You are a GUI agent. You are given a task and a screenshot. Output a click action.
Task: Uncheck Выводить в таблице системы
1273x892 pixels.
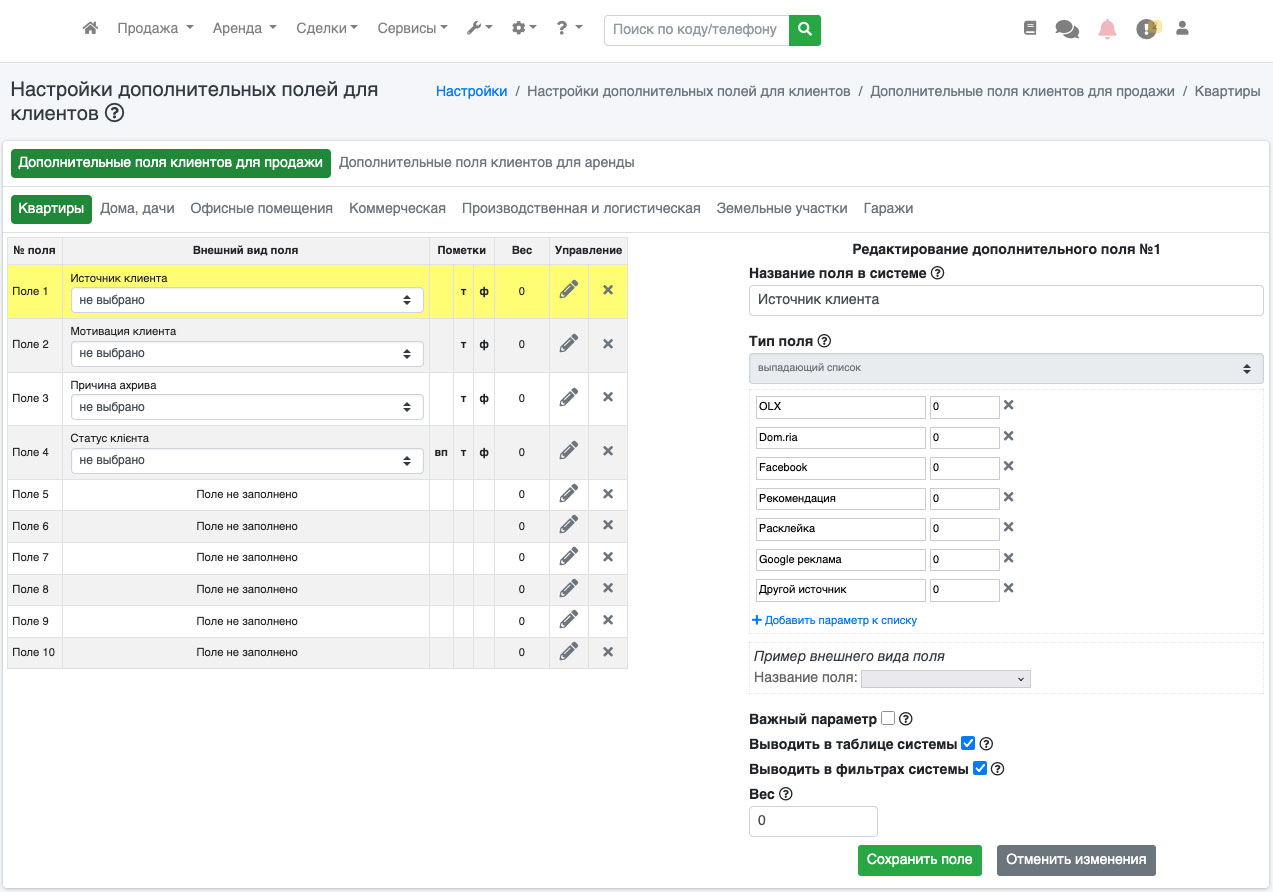click(968, 743)
